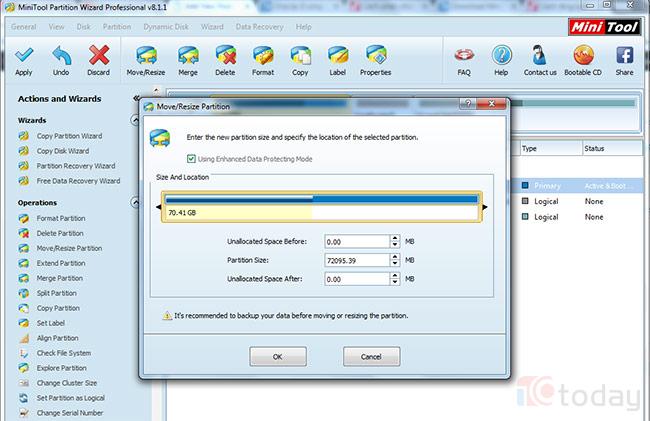Screen dimensions: 650x421
Task: Open the Wizard menu
Action: [212, 27]
